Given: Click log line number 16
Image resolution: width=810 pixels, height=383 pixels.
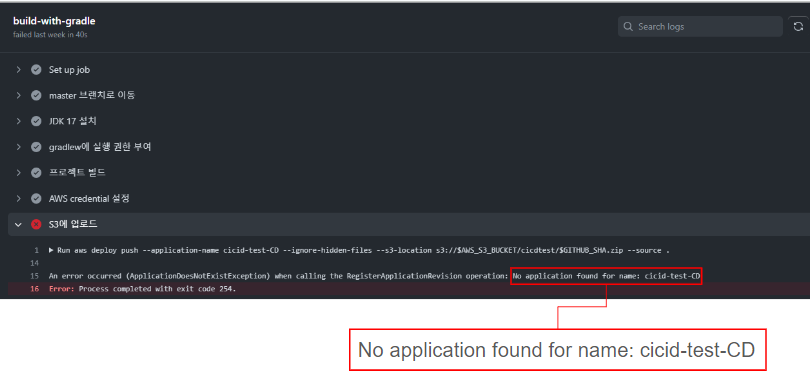Looking at the screenshot, I should tap(35, 289).
